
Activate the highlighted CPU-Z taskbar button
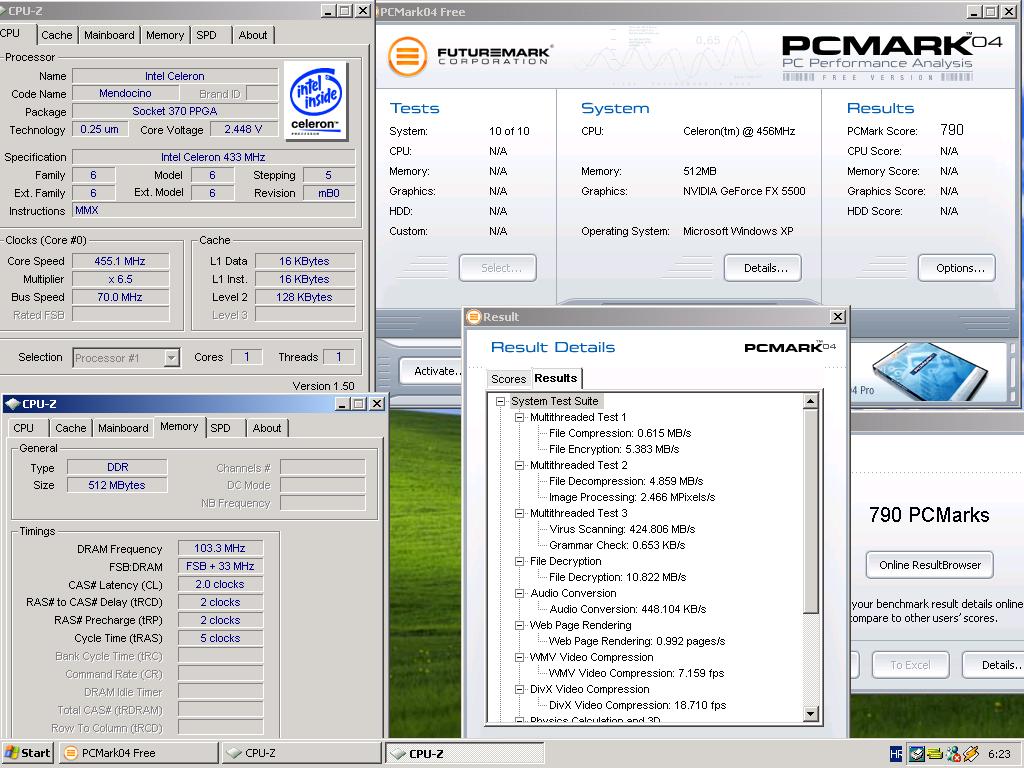[x=464, y=753]
